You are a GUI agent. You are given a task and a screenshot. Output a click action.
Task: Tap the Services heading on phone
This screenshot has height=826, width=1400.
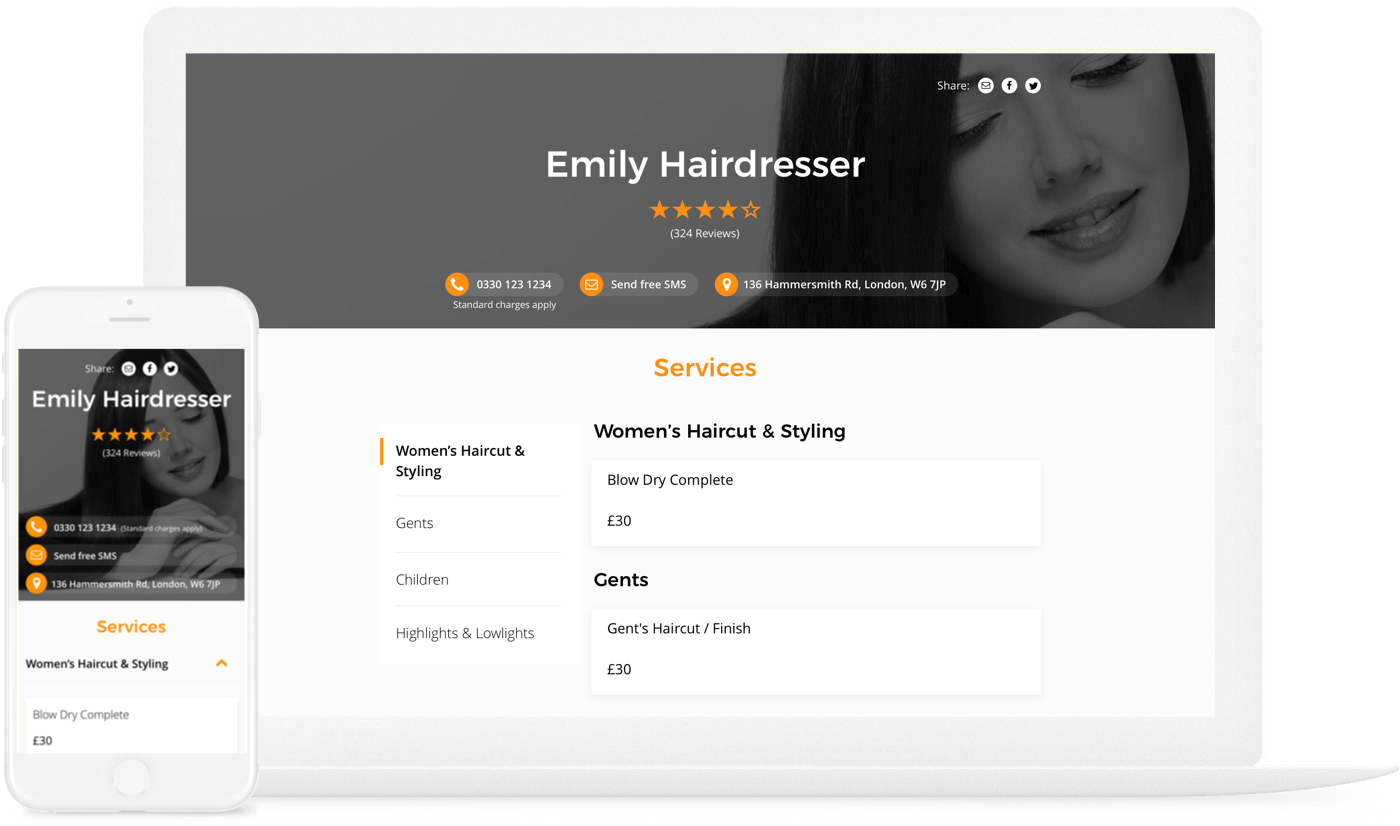131,627
